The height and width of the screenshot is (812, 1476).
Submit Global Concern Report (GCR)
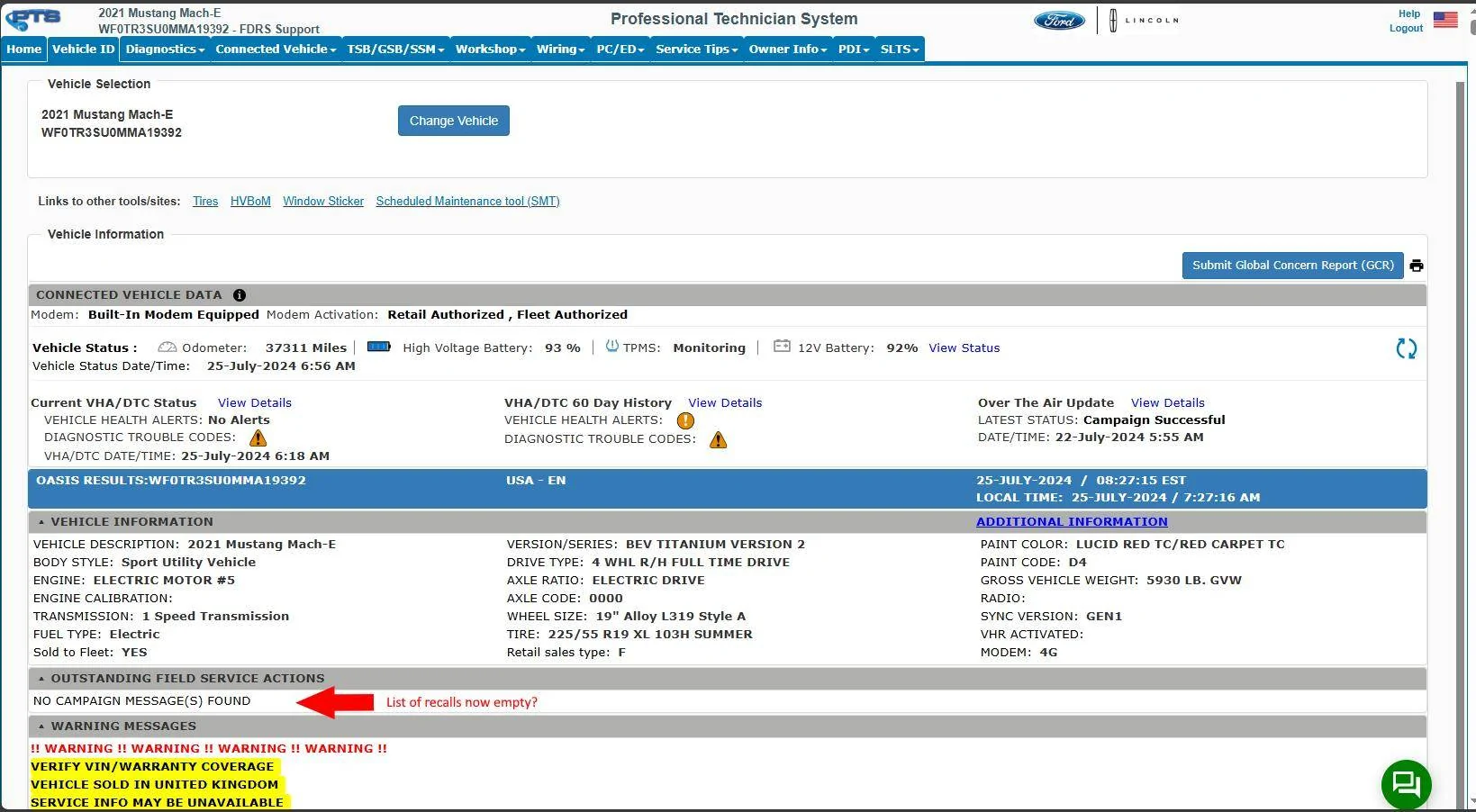[1293, 266]
